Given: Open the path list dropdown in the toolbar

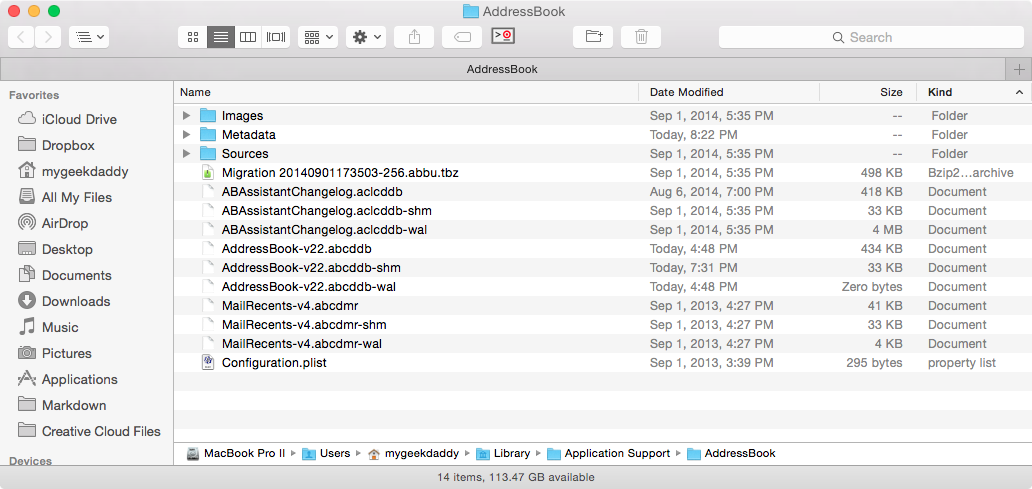Looking at the screenshot, I should click(89, 37).
